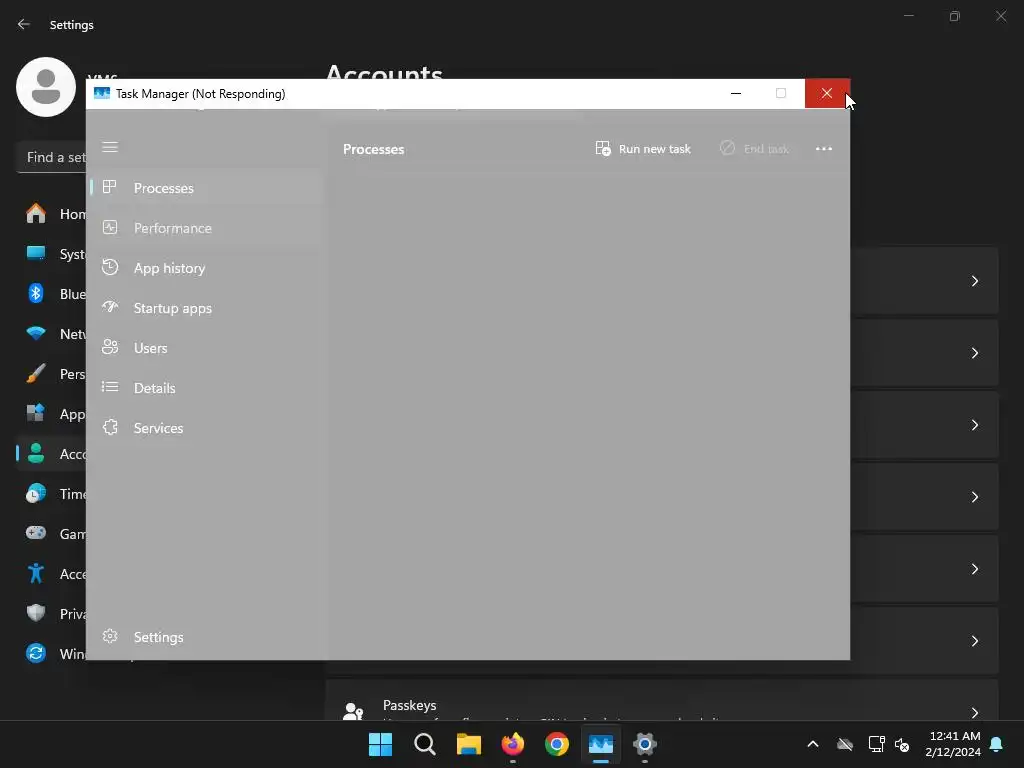The width and height of the screenshot is (1024, 768).
Task: Click the Processes sidebar icon
Action: tap(110, 187)
